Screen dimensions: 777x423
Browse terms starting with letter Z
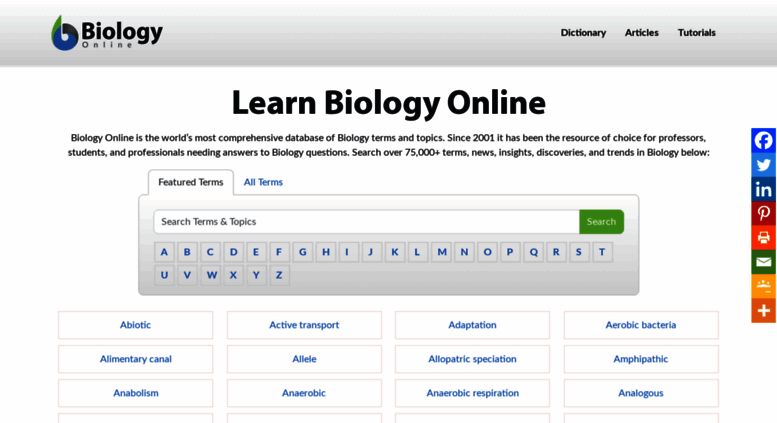point(279,275)
